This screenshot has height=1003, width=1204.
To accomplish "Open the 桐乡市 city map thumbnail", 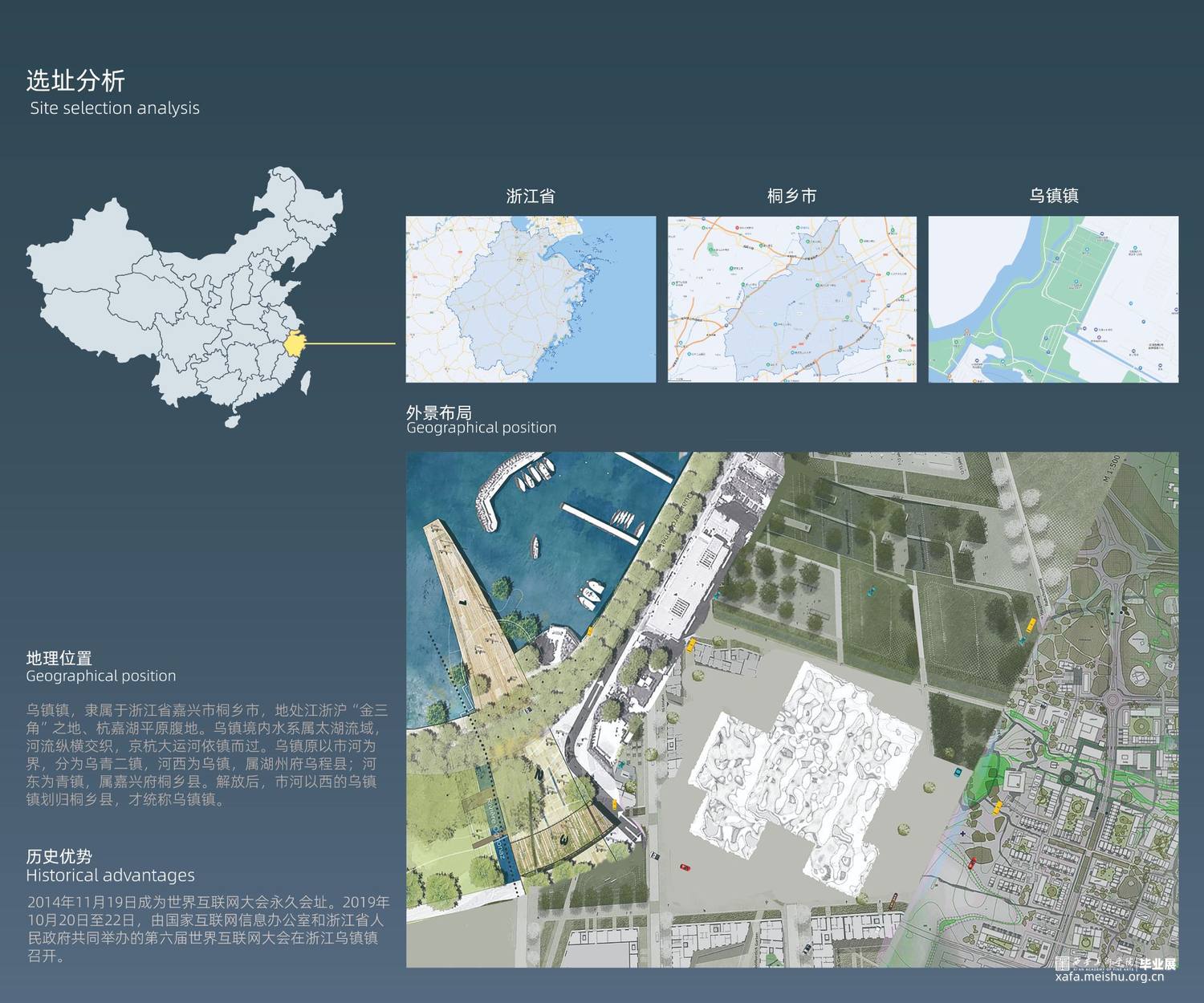I will point(791,298).
